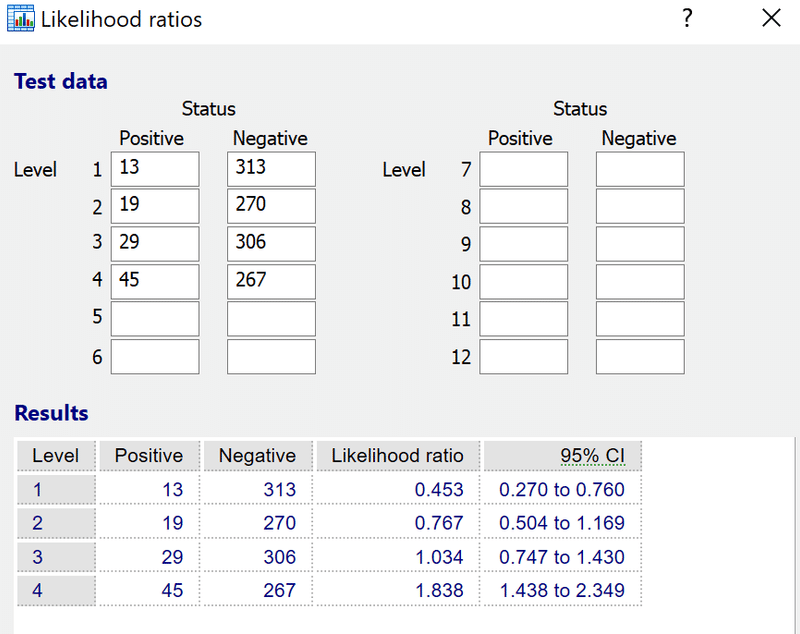This screenshot has height=634, width=800.
Task: Select the Positive input for Level 12
Action: 523,356
